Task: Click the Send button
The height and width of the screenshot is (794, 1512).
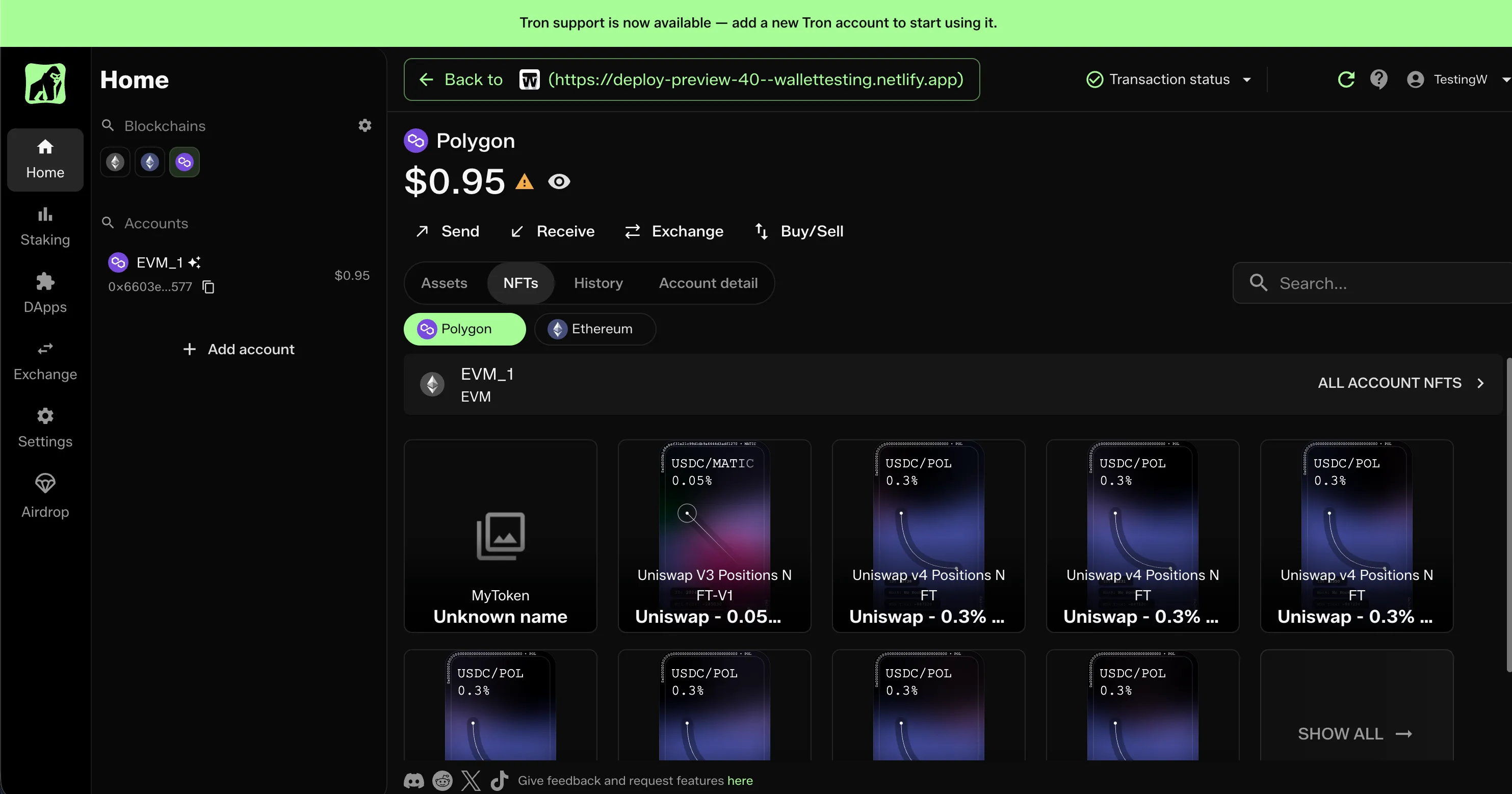Action: click(447, 231)
